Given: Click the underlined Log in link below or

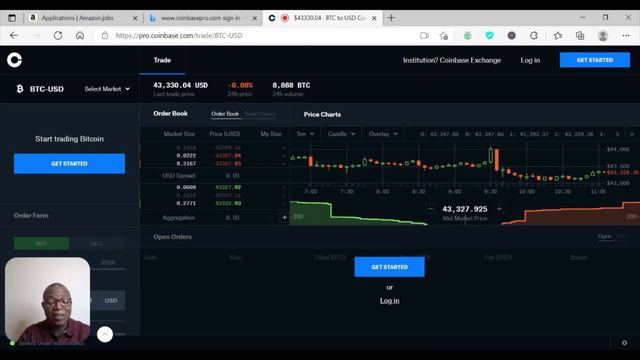Looking at the screenshot, I should click(x=389, y=300).
